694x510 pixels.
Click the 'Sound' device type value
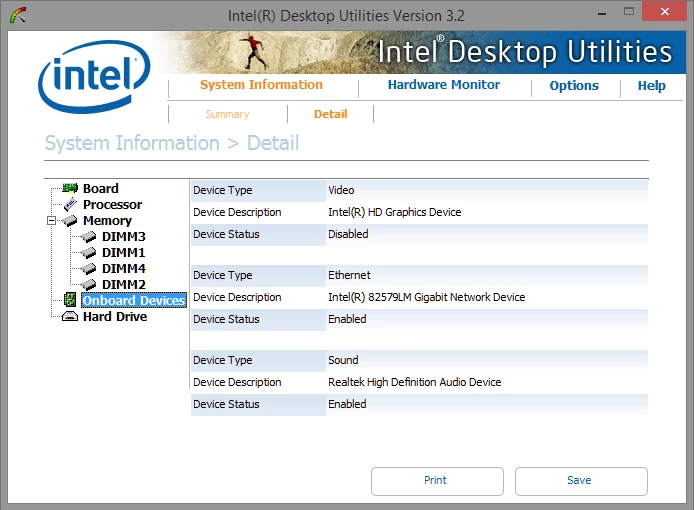tap(343, 360)
